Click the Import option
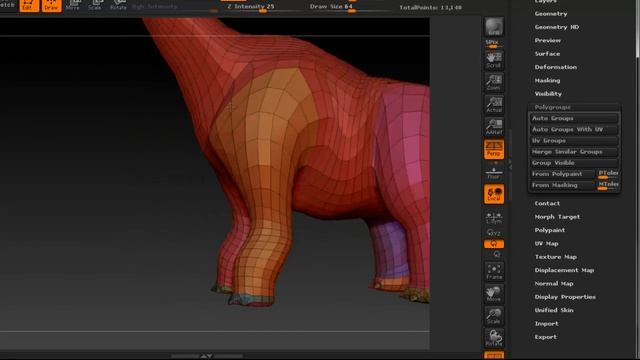 546,324
